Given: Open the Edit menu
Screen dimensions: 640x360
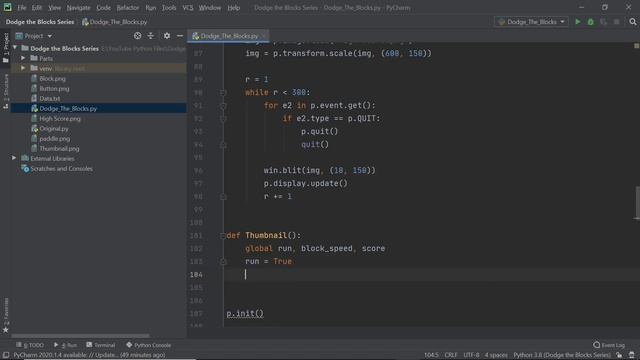Looking at the screenshot, I should tap(37, 8).
